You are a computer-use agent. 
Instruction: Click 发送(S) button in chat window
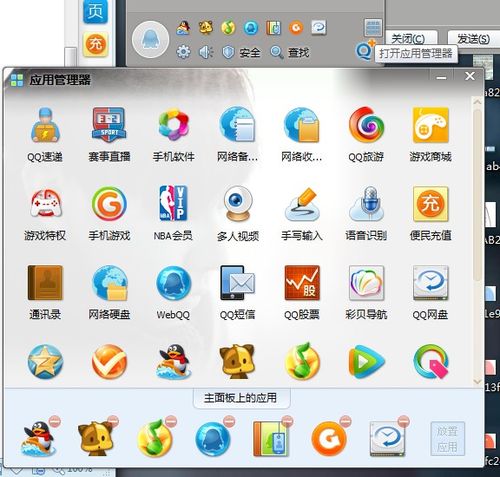[473, 39]
